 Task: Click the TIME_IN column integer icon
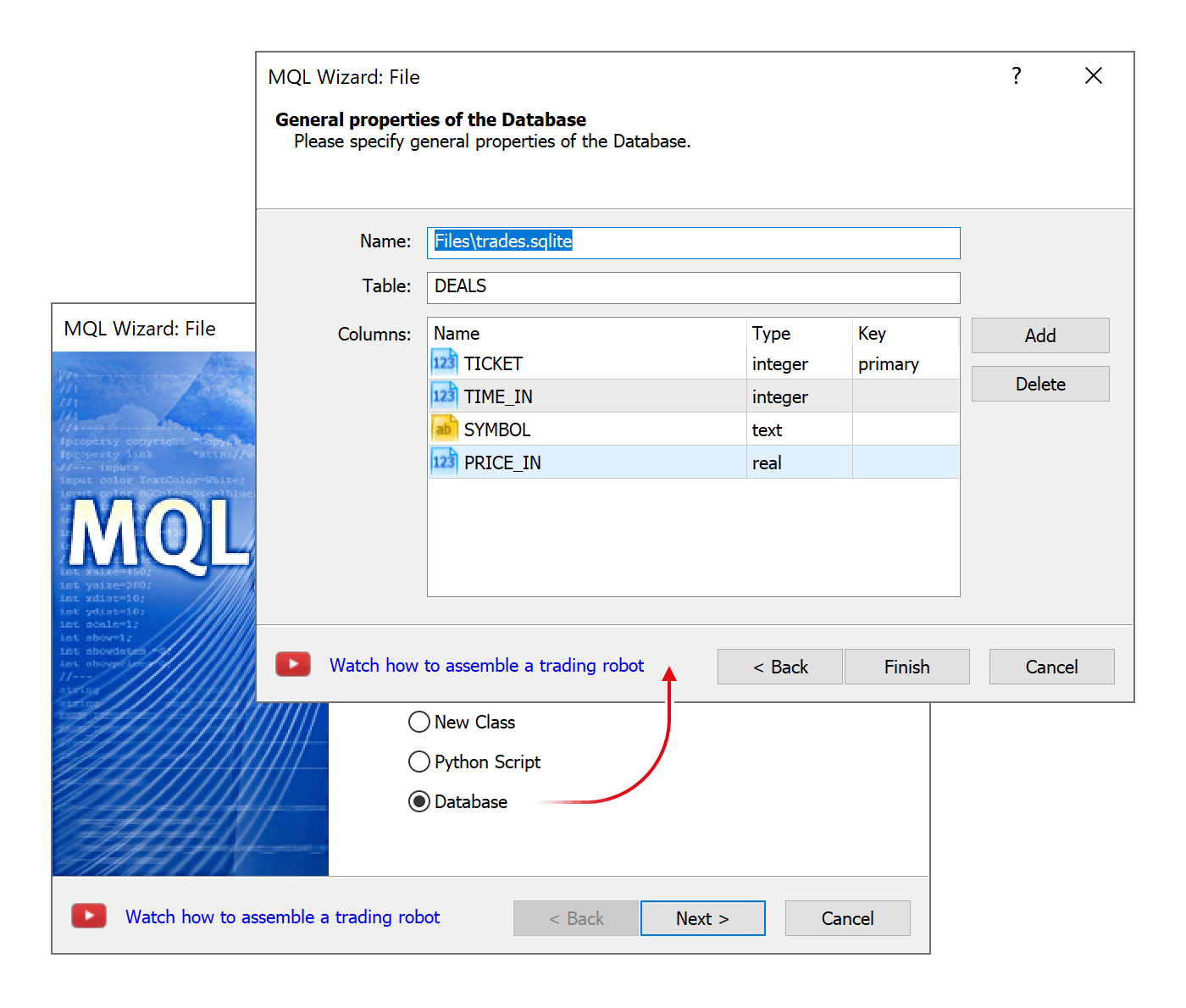(x=444, y=396)
